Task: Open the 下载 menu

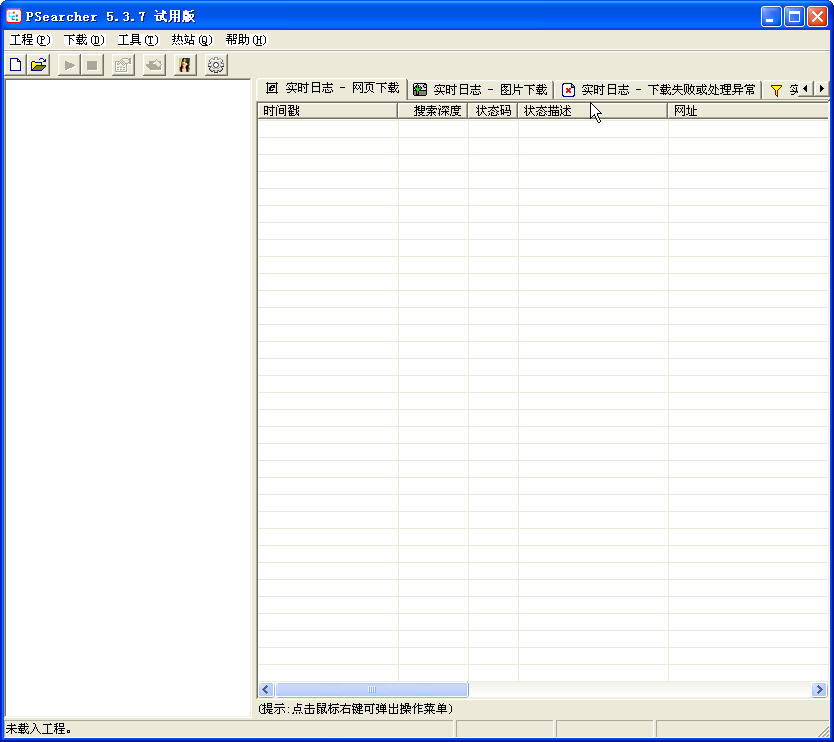Action: [x=83, y=40]
